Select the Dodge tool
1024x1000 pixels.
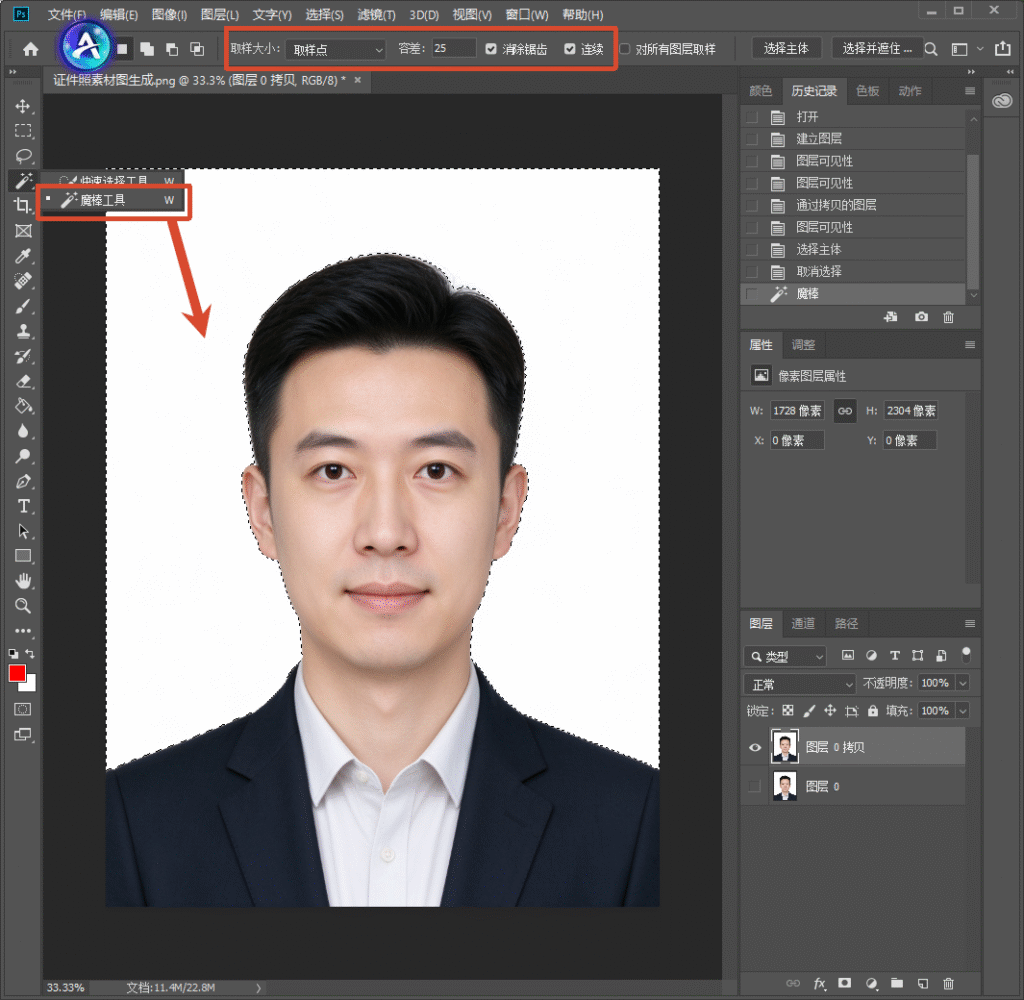point(23,456)
